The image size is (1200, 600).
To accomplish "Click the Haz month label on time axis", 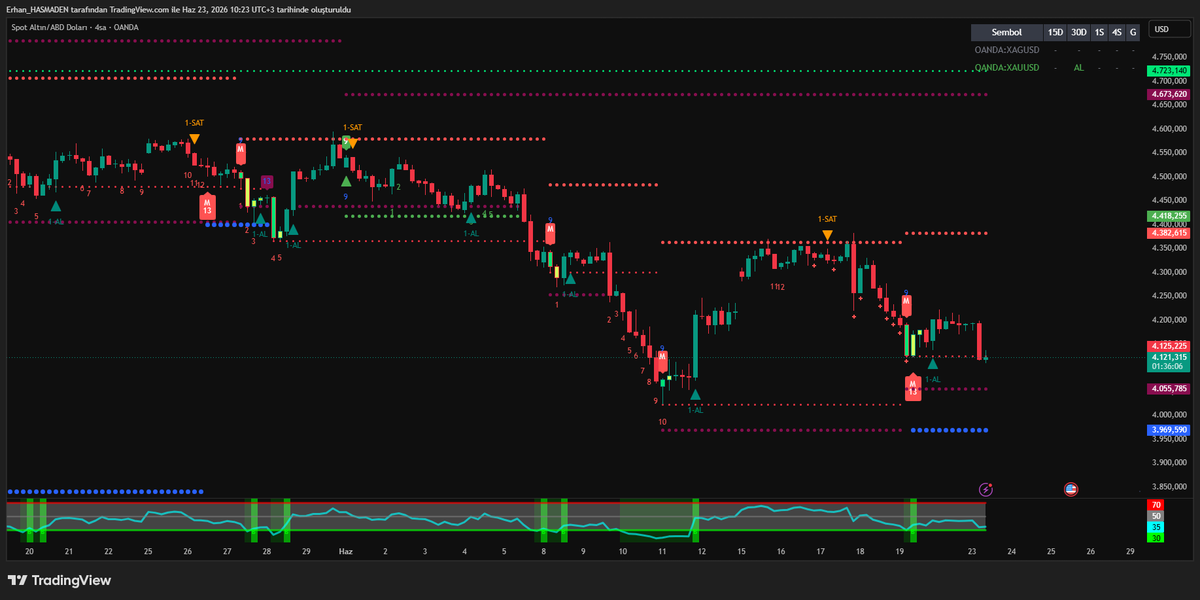I will click(345, 551).
